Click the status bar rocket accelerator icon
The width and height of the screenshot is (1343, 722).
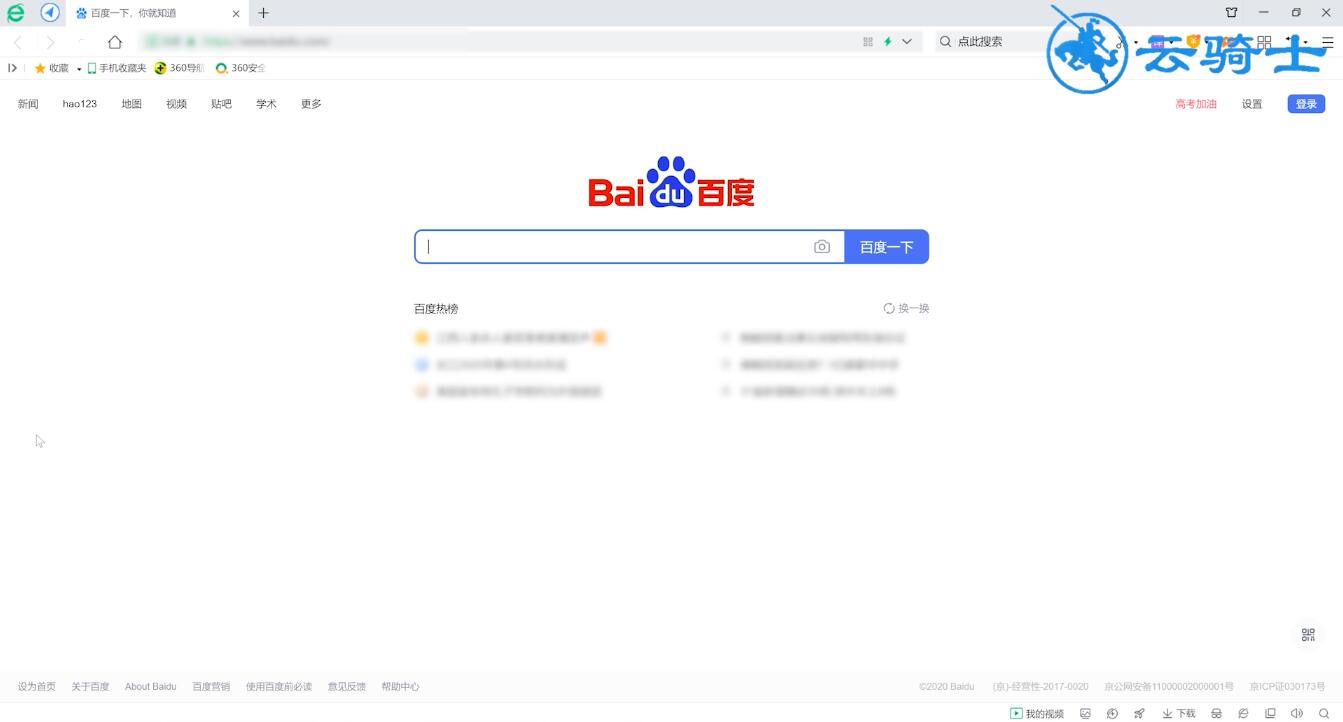(1139, 713)
